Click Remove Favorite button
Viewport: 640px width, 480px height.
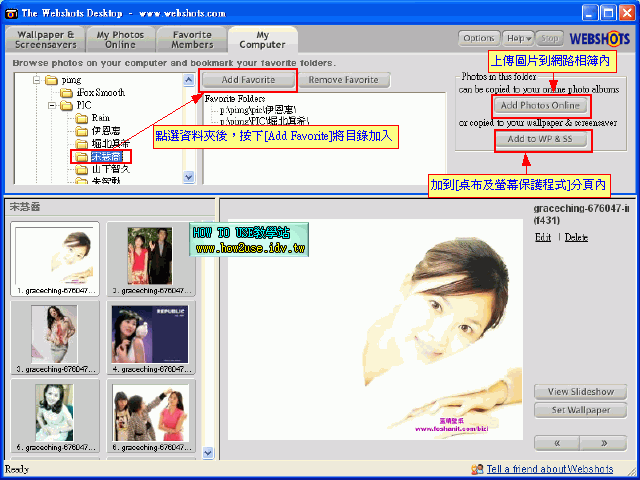click(x=344, y=80)
